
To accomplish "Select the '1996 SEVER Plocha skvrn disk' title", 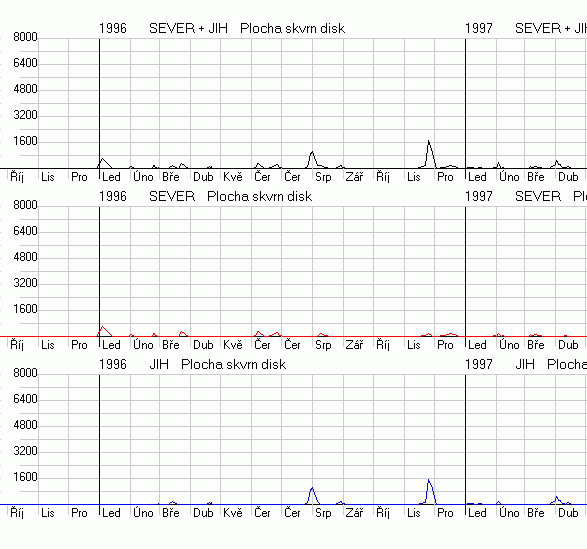I will (x=205, y=197).
